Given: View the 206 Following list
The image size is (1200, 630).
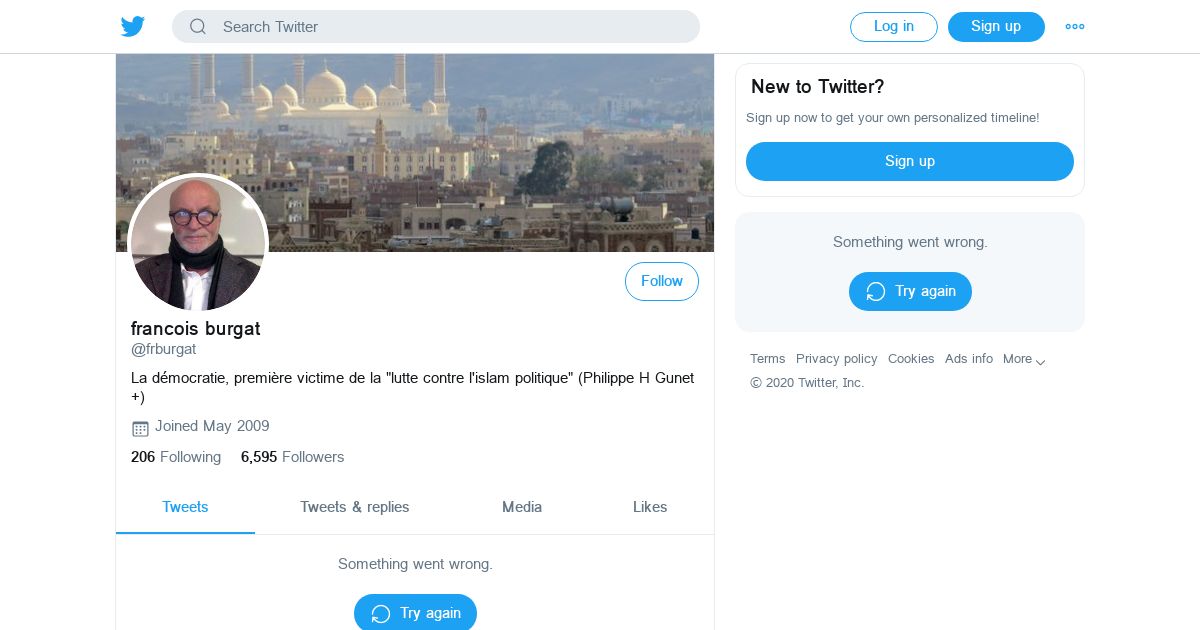Looking at the screenshot, I should pos(176,457).
